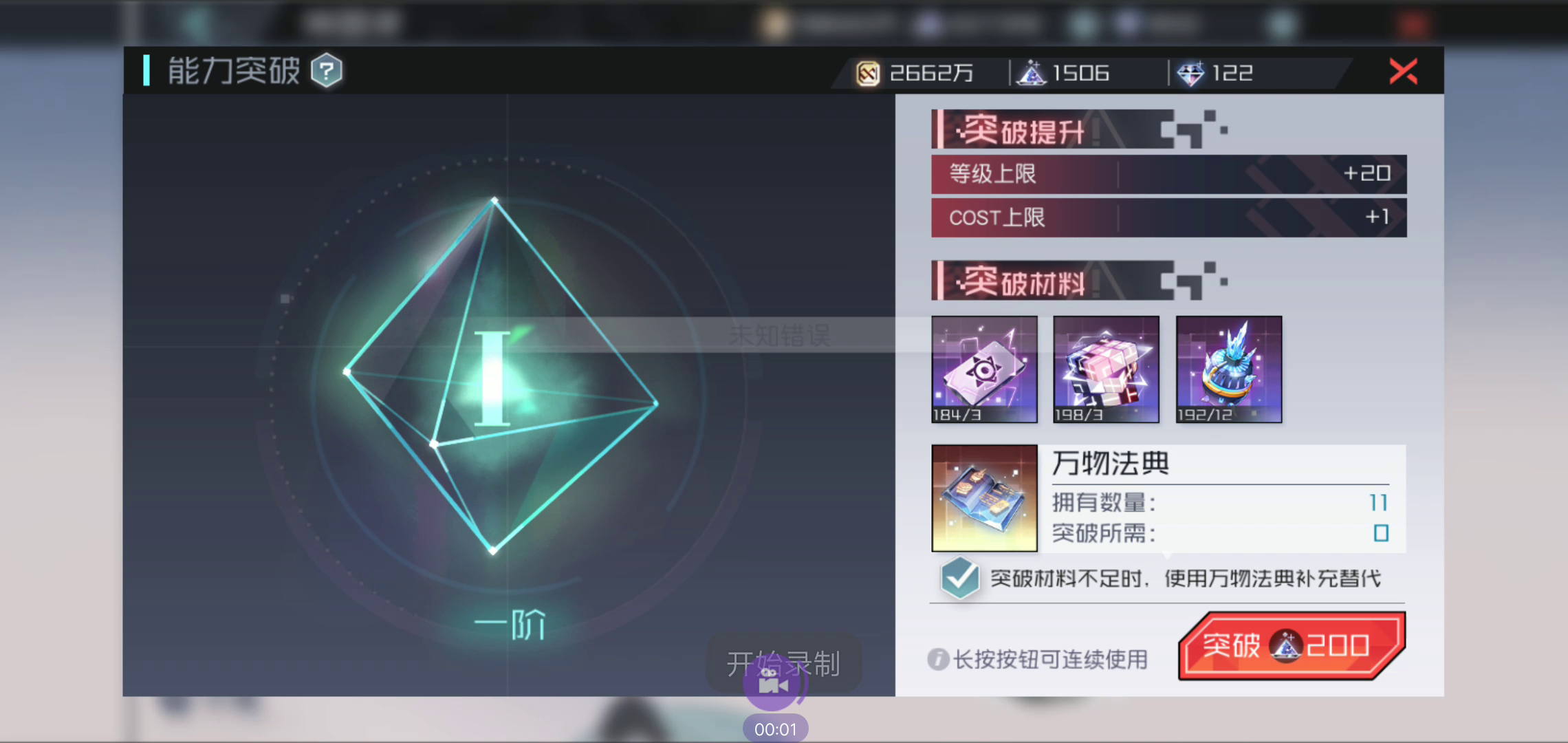Tap the 122 diamond currency icon
Viewport: 1568px width, 743px height.
pyautogui.click(x=1190, y=73)
